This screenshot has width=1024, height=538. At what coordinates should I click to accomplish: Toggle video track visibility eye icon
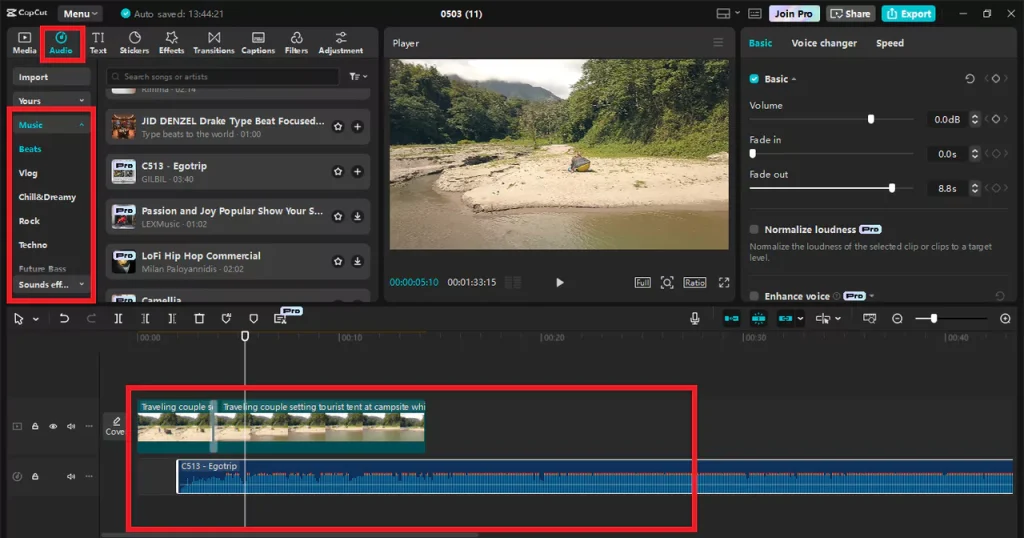click(53, 426)
